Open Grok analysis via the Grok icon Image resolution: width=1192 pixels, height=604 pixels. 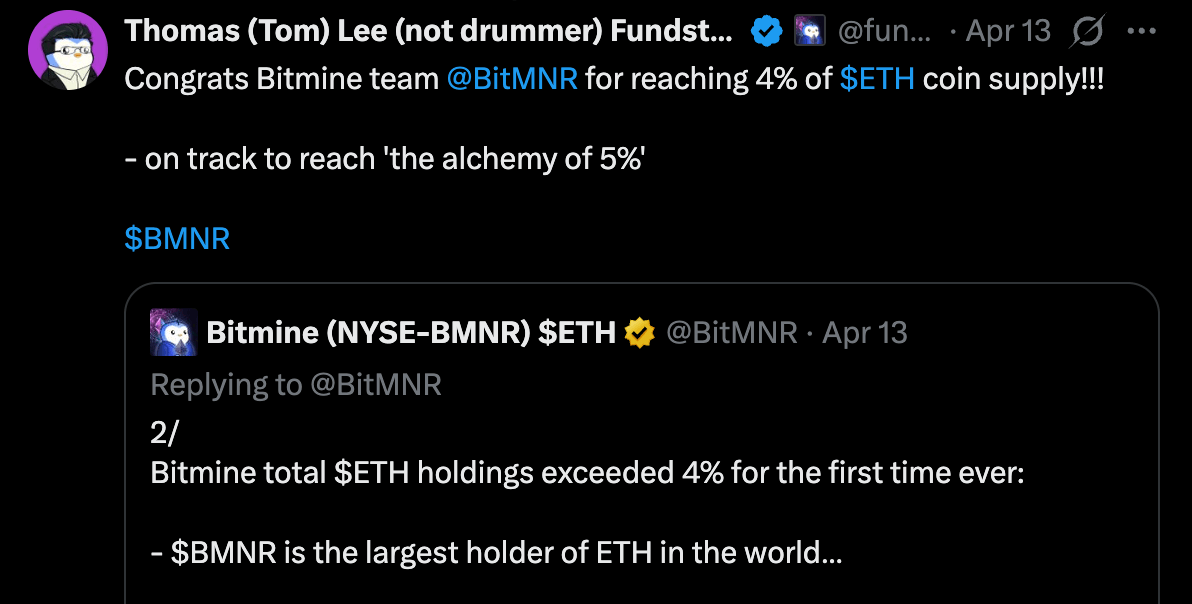tap(1088, 30)
